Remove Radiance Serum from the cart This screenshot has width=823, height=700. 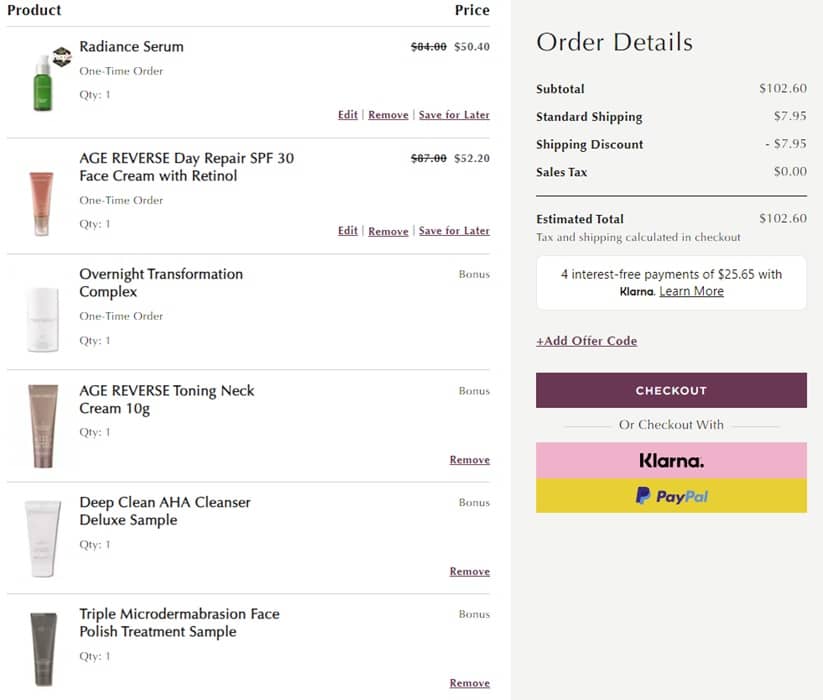point(388,115)
